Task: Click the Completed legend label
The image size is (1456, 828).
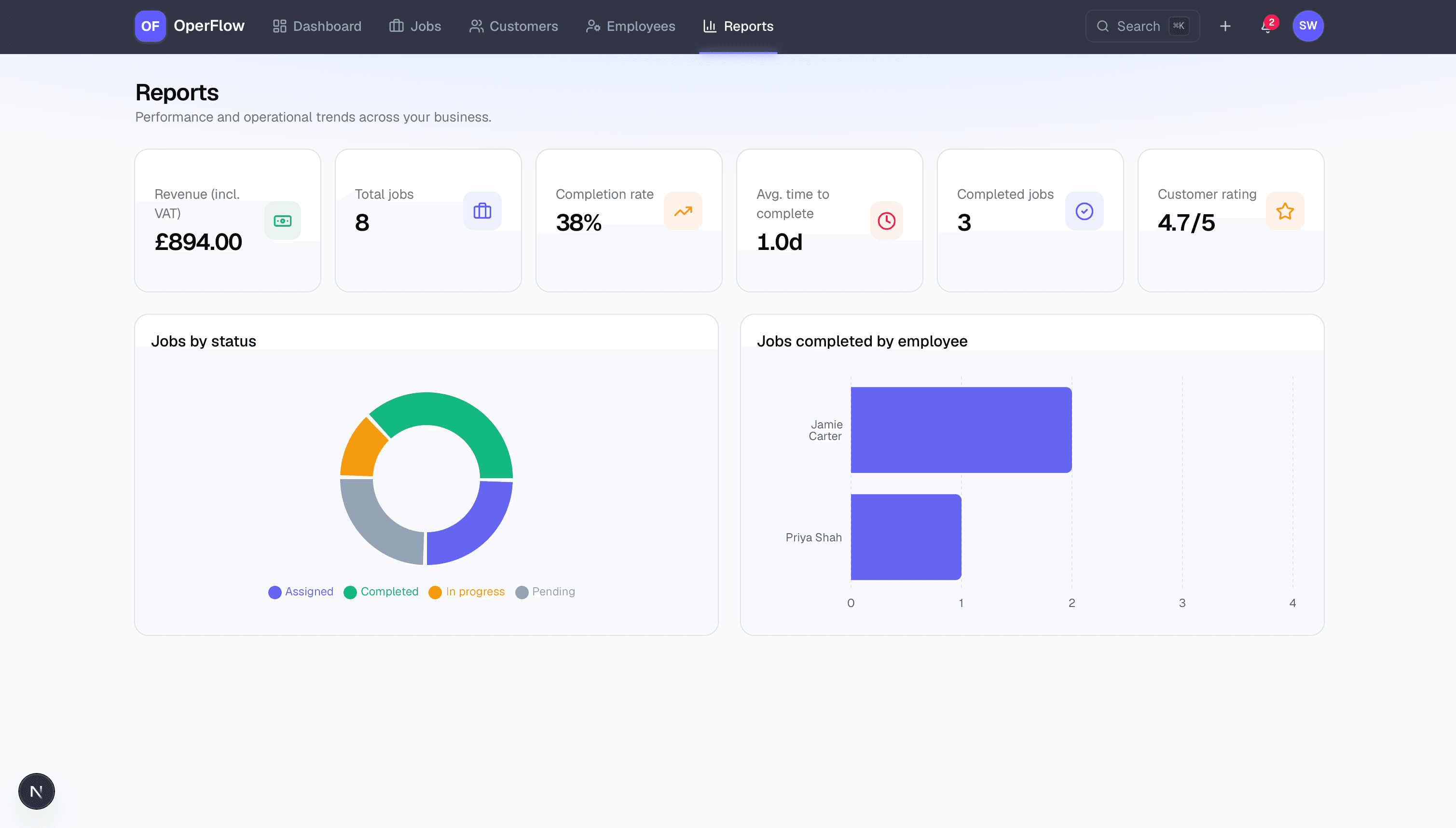Action: 389,592
